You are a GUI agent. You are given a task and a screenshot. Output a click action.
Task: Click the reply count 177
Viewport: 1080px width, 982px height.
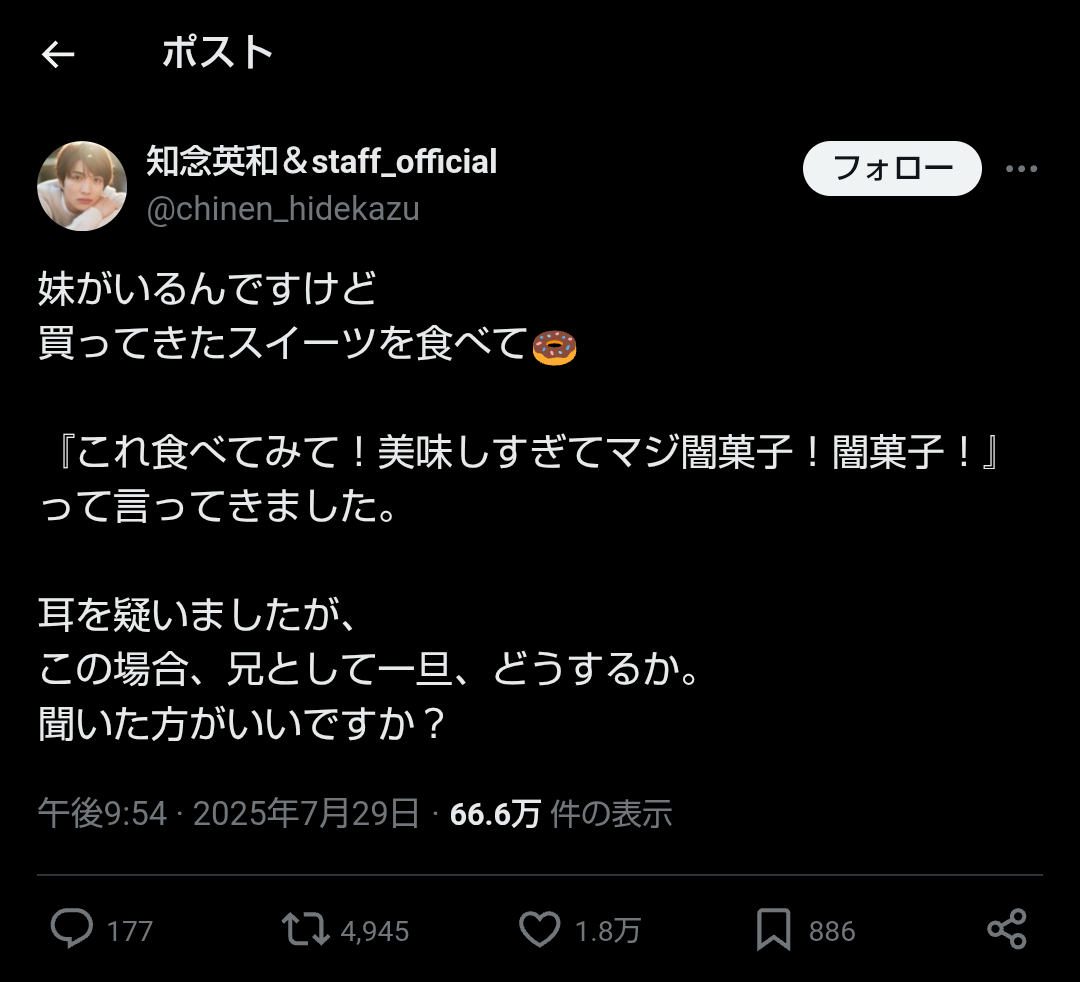130,932
